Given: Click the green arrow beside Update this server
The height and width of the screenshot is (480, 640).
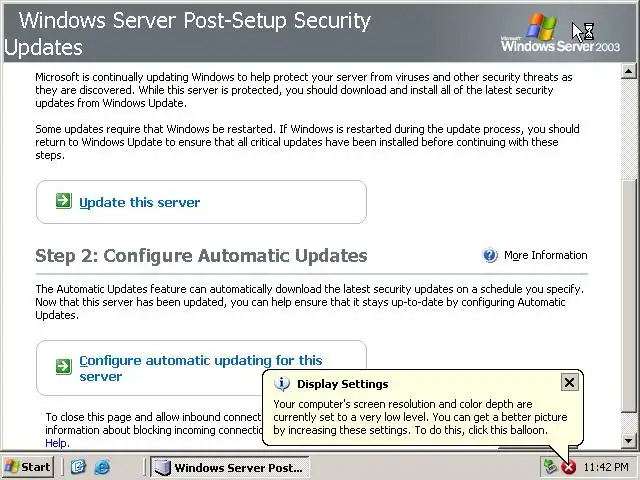Looking at the screenshot, I should [63, 202].
